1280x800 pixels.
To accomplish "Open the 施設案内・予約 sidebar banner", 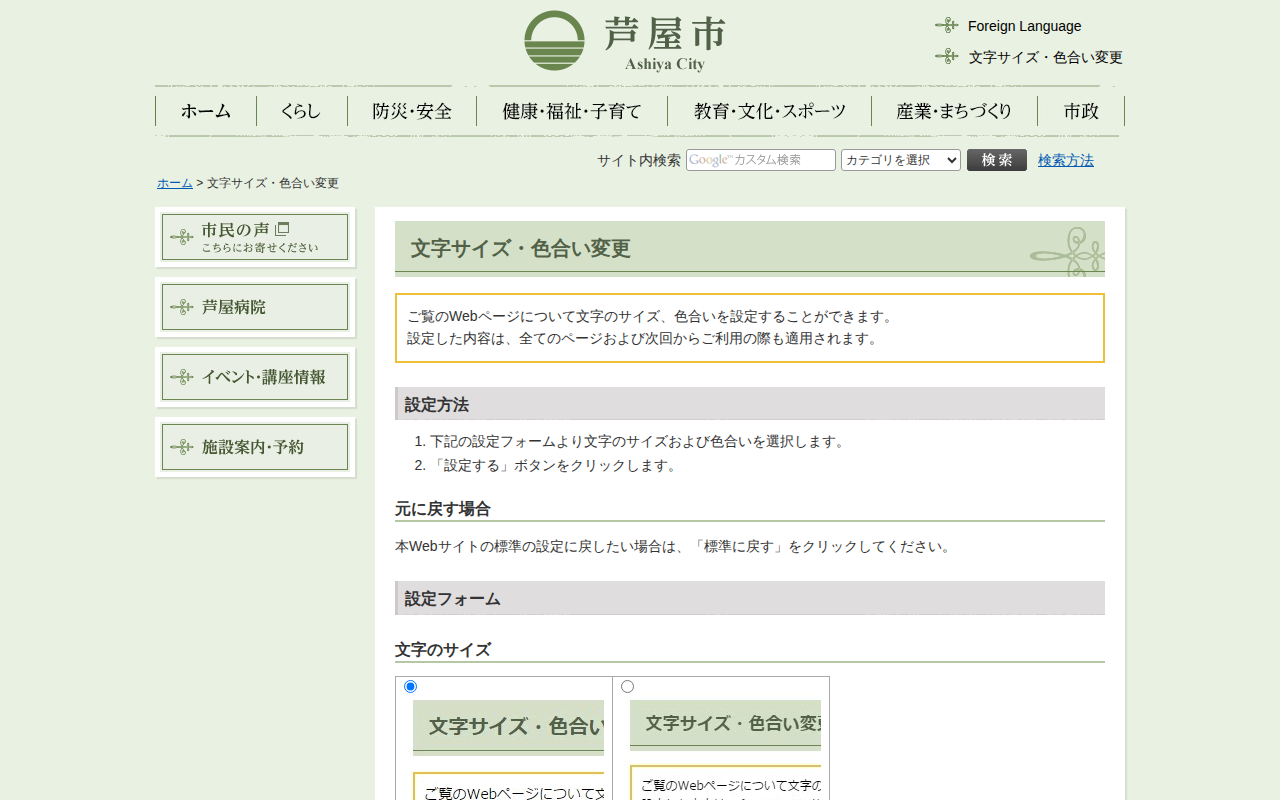I will pos(255,447).
